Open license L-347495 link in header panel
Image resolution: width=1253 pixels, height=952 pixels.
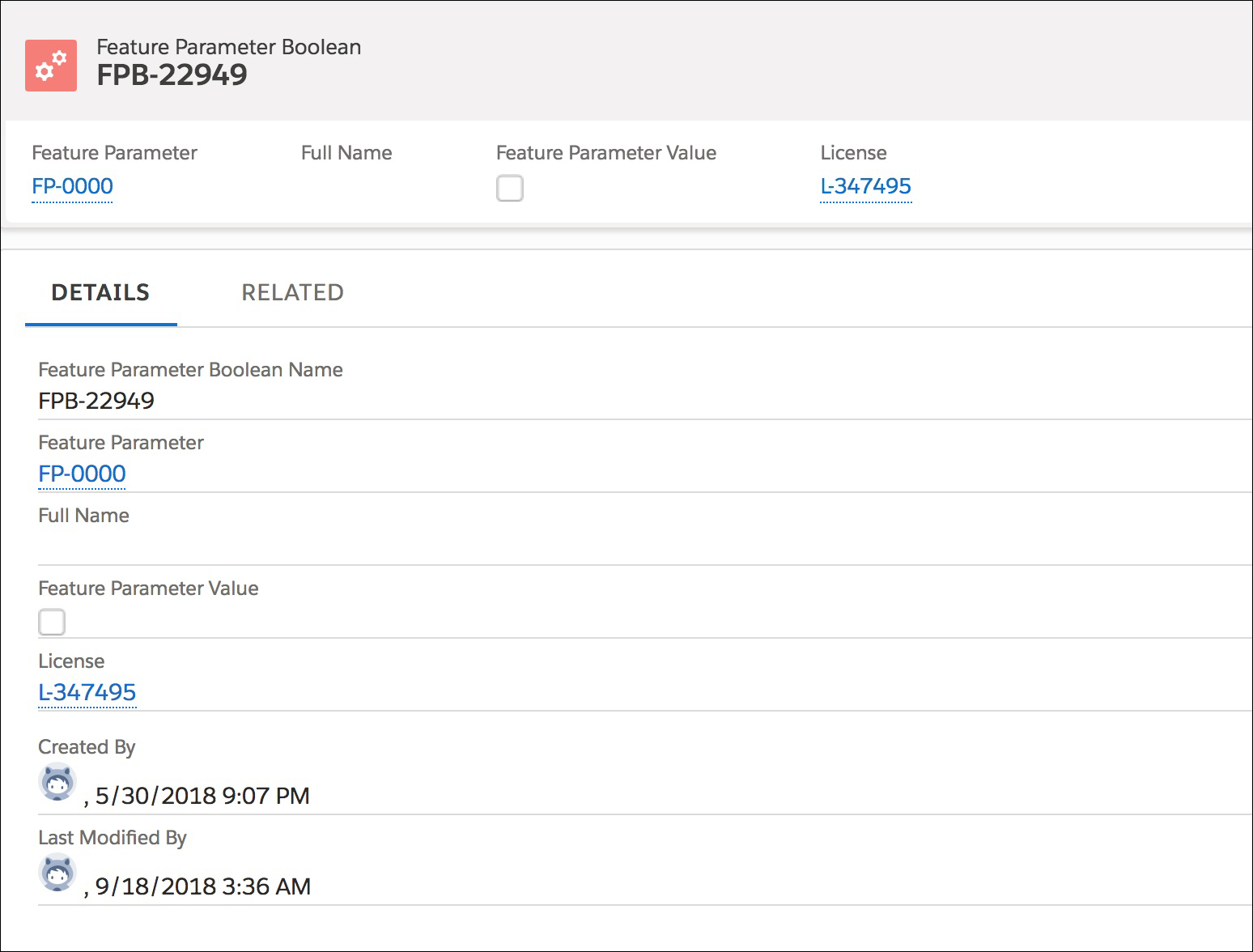pos(866,186)
